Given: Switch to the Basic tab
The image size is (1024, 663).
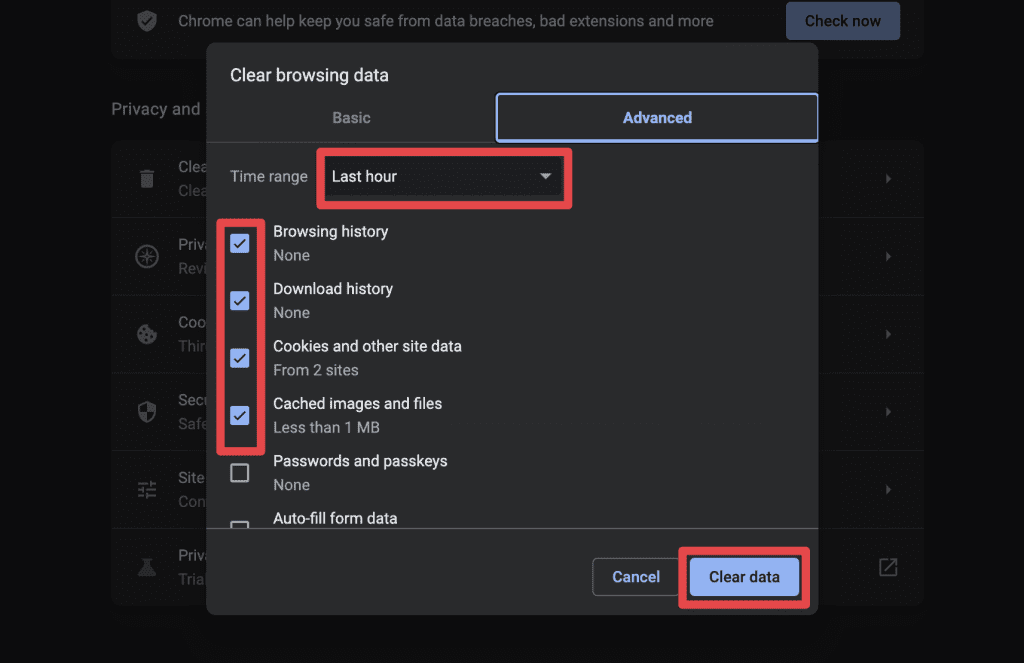Looking at the screenshot, I should tap(351, 118).
